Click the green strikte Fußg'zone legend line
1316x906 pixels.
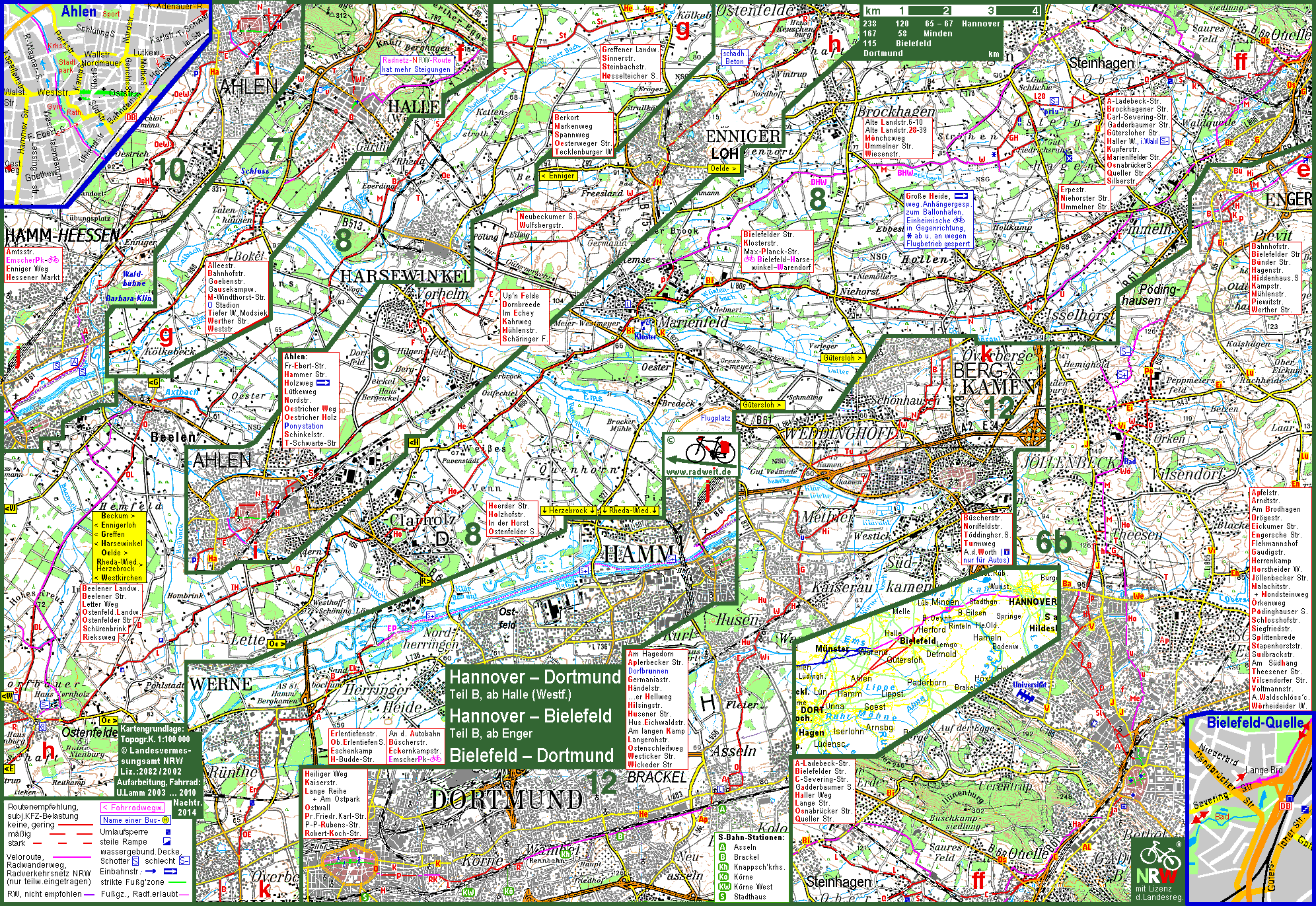(x=177, y=882)
